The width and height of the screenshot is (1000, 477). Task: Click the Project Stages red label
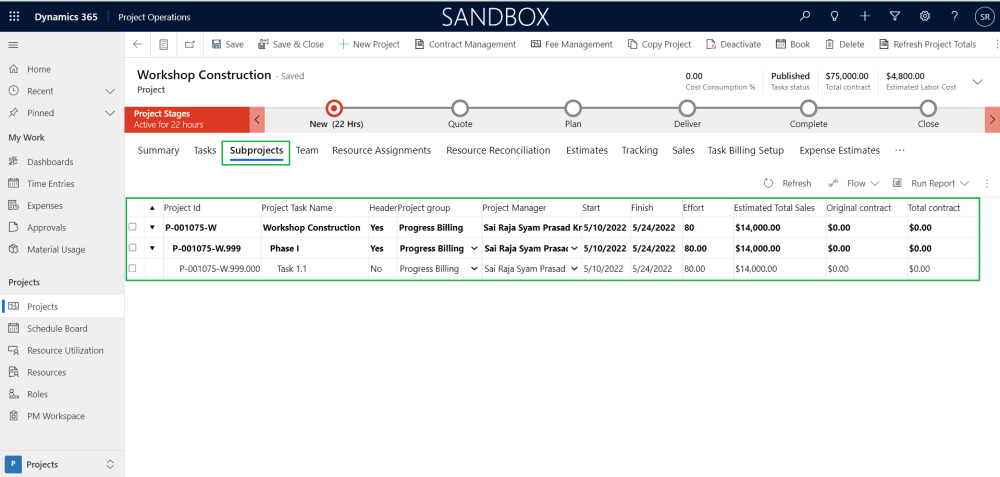[x=186, y=119]
